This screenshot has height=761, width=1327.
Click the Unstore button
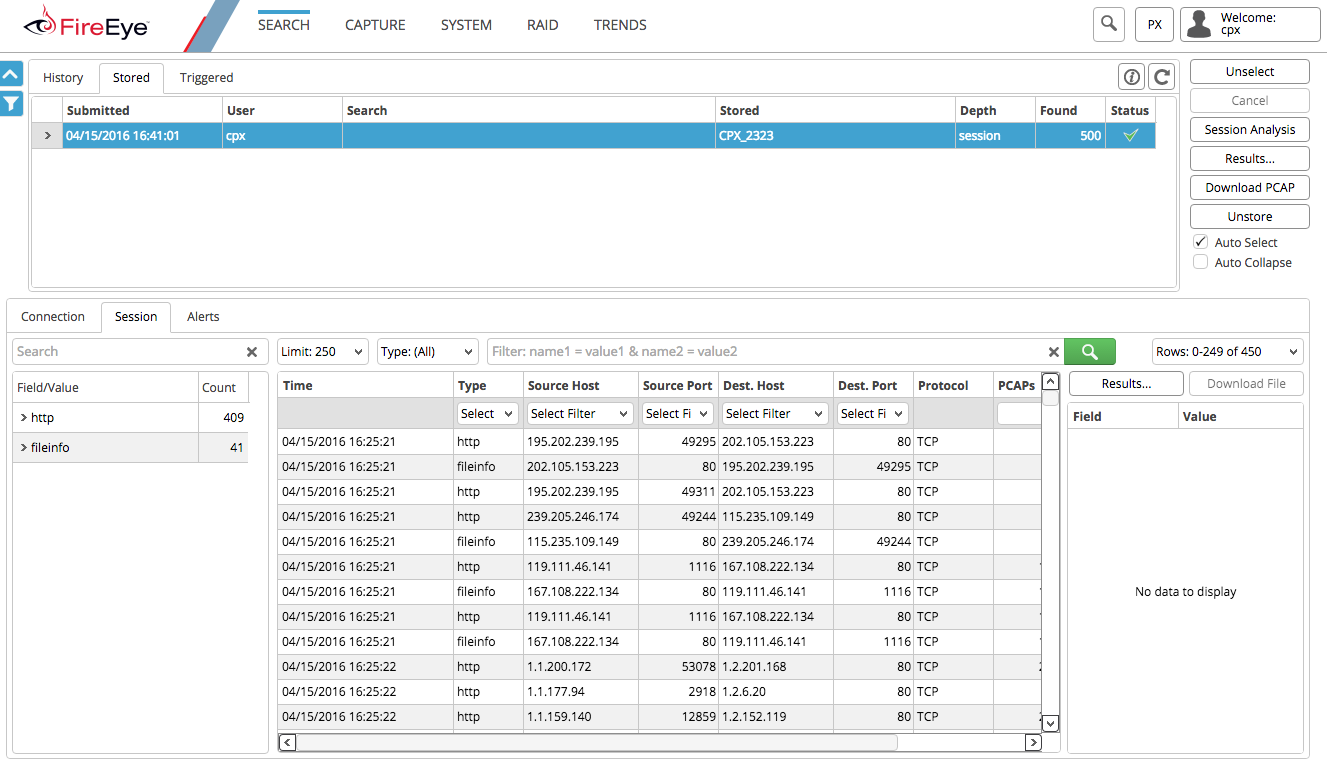1250,217
